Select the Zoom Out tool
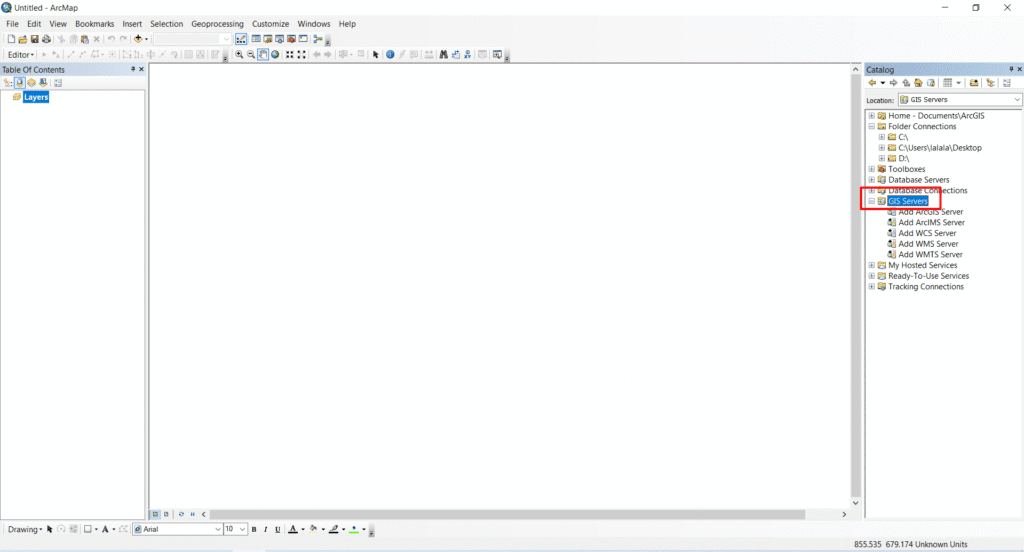Image resolution: width=1024 pixels, height=552 pixels. coord(251,55)
